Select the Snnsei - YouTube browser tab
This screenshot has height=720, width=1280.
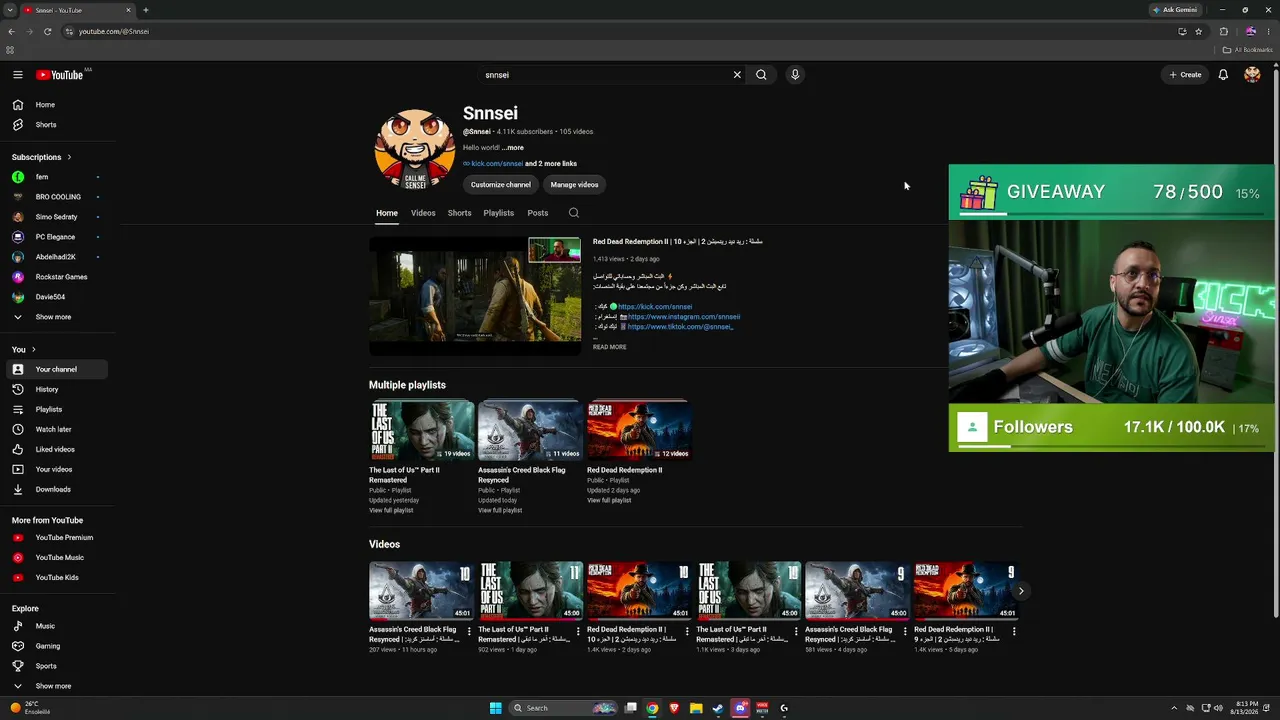tap(78, 10)
